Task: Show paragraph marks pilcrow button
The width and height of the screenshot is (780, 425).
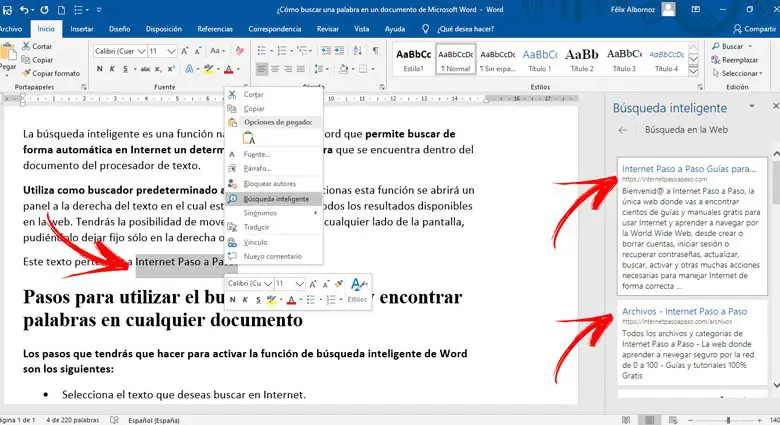Action: pos(376,50)
